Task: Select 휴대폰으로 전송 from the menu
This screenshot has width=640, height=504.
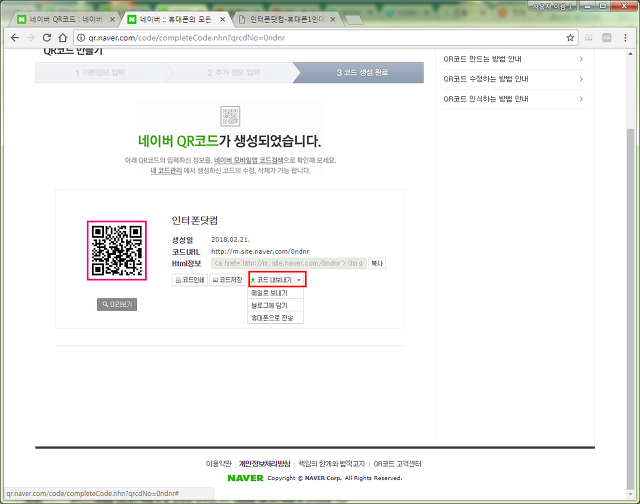Action: click(x=275, y=317)
